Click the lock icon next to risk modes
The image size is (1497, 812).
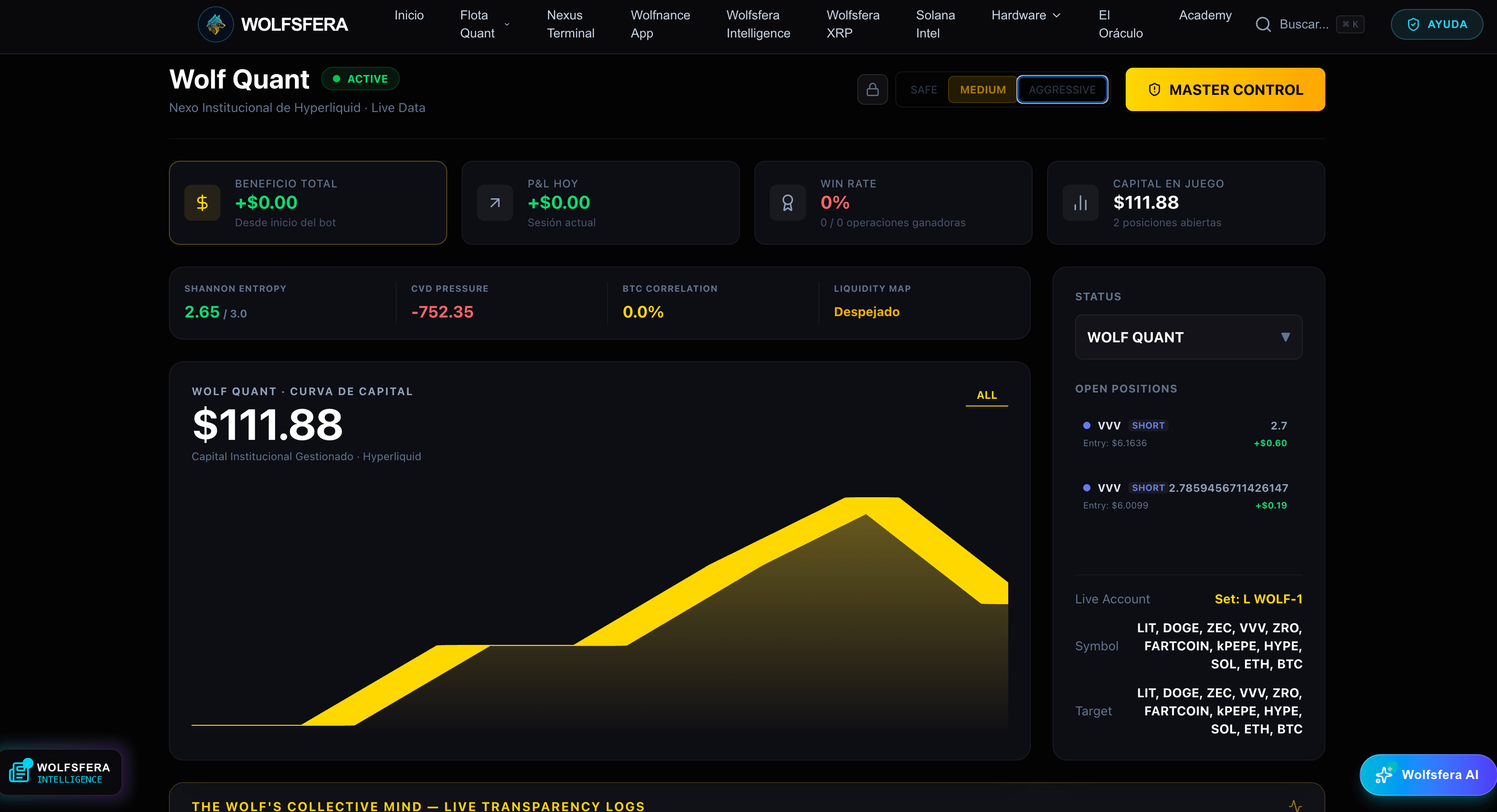(872, 89)
